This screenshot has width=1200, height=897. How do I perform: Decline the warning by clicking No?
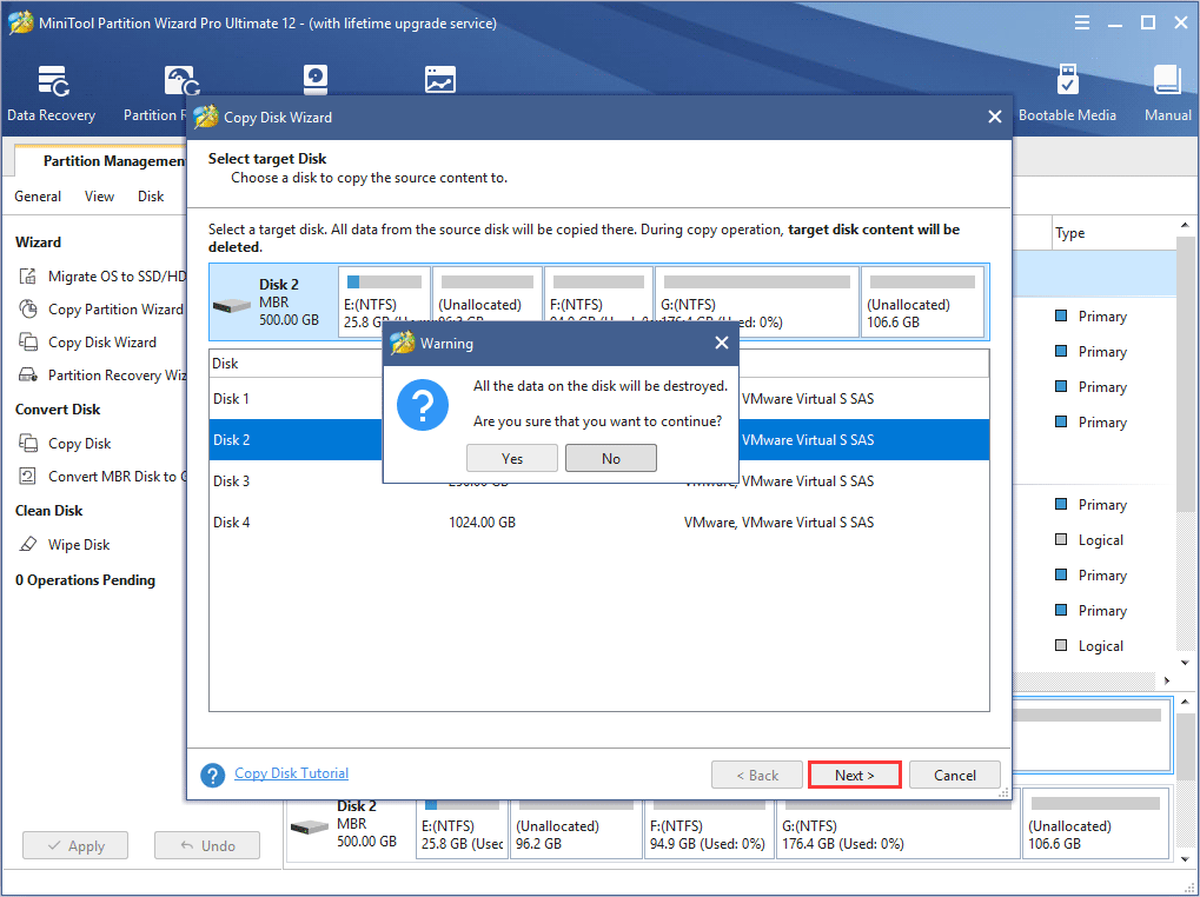(611, 458)
